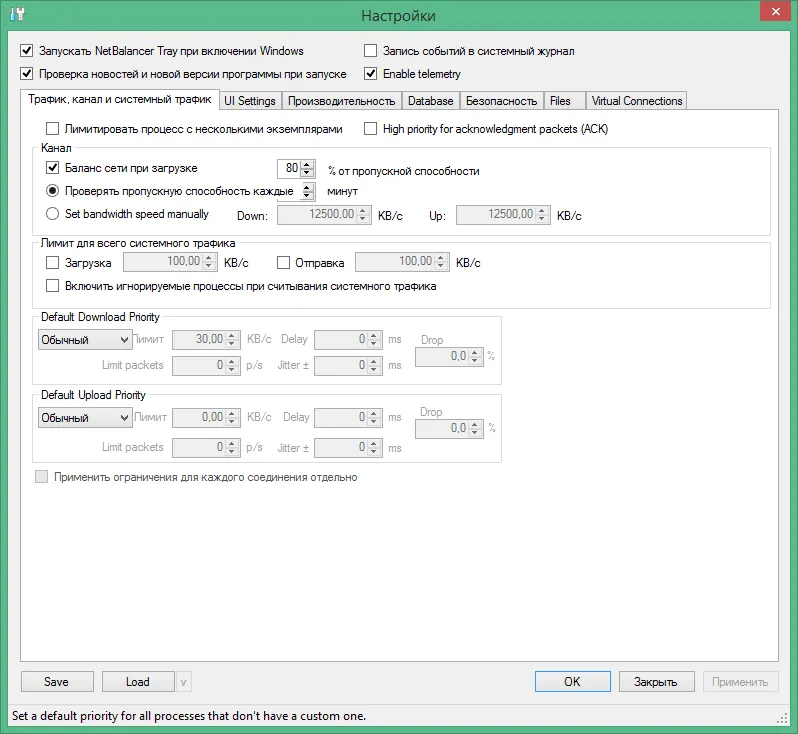
Task: Open Default Download Priority Обычный dropdown
Action: (85, 340)
